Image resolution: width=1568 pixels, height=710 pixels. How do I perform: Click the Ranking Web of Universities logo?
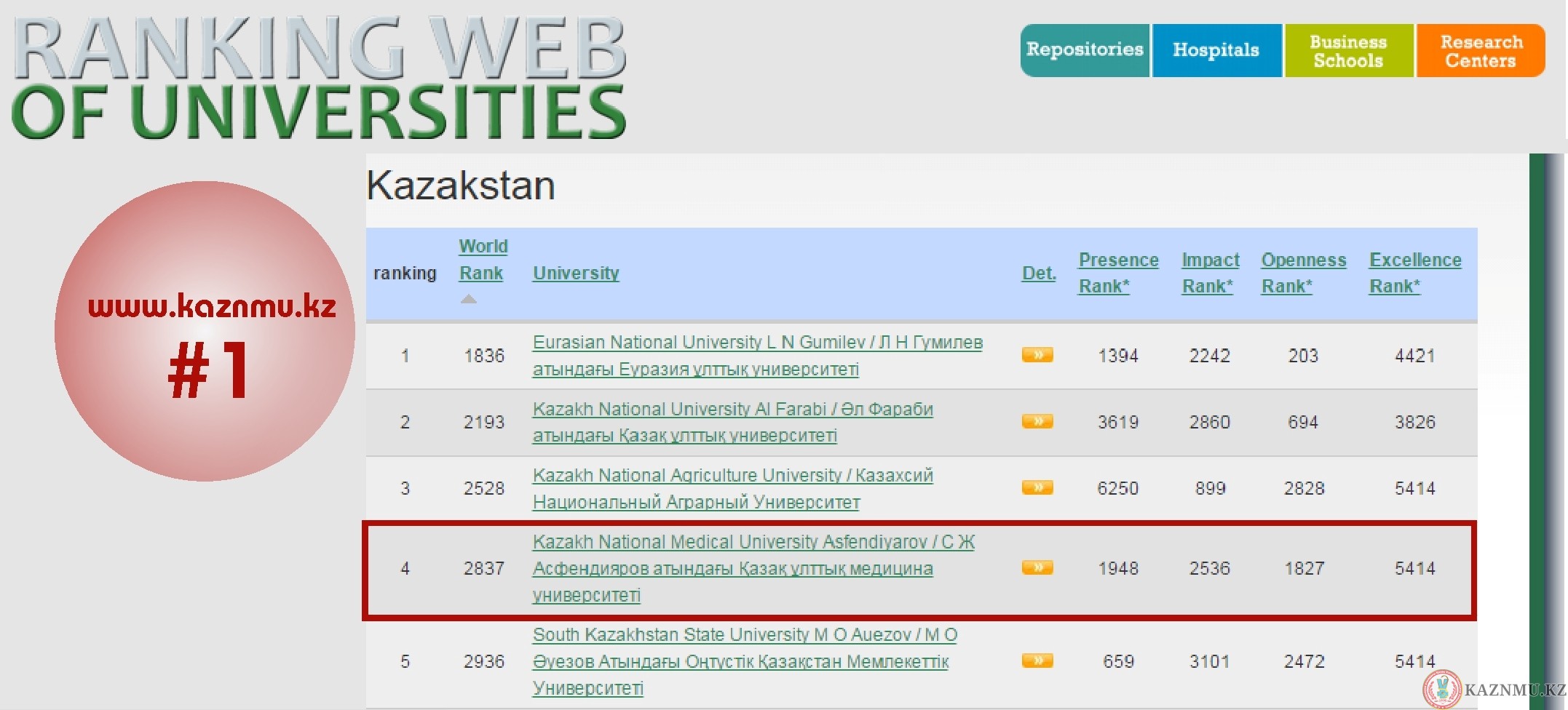319,79
